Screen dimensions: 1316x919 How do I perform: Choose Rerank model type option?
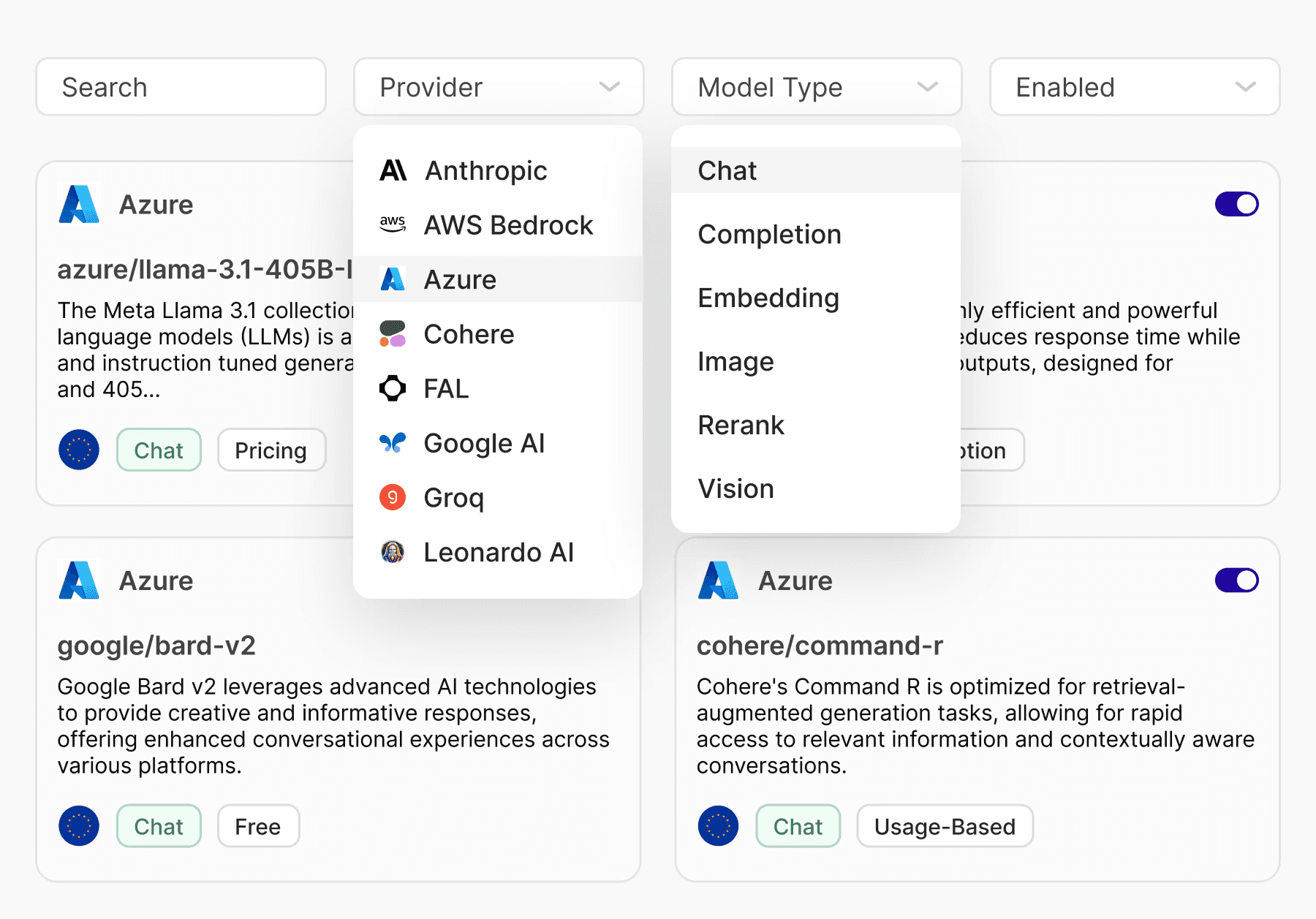741,426
